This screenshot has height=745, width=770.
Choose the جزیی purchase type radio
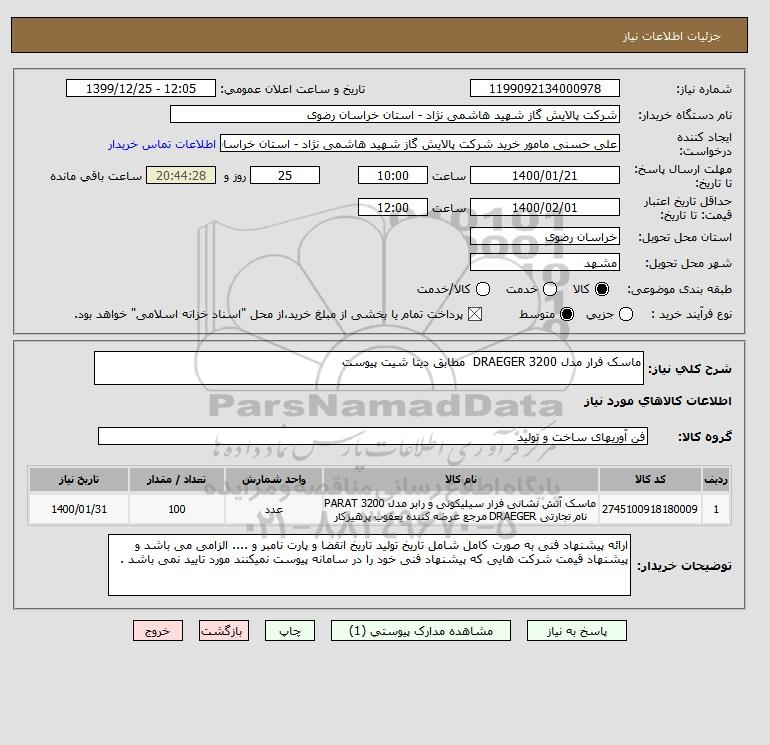pos(626,314)
